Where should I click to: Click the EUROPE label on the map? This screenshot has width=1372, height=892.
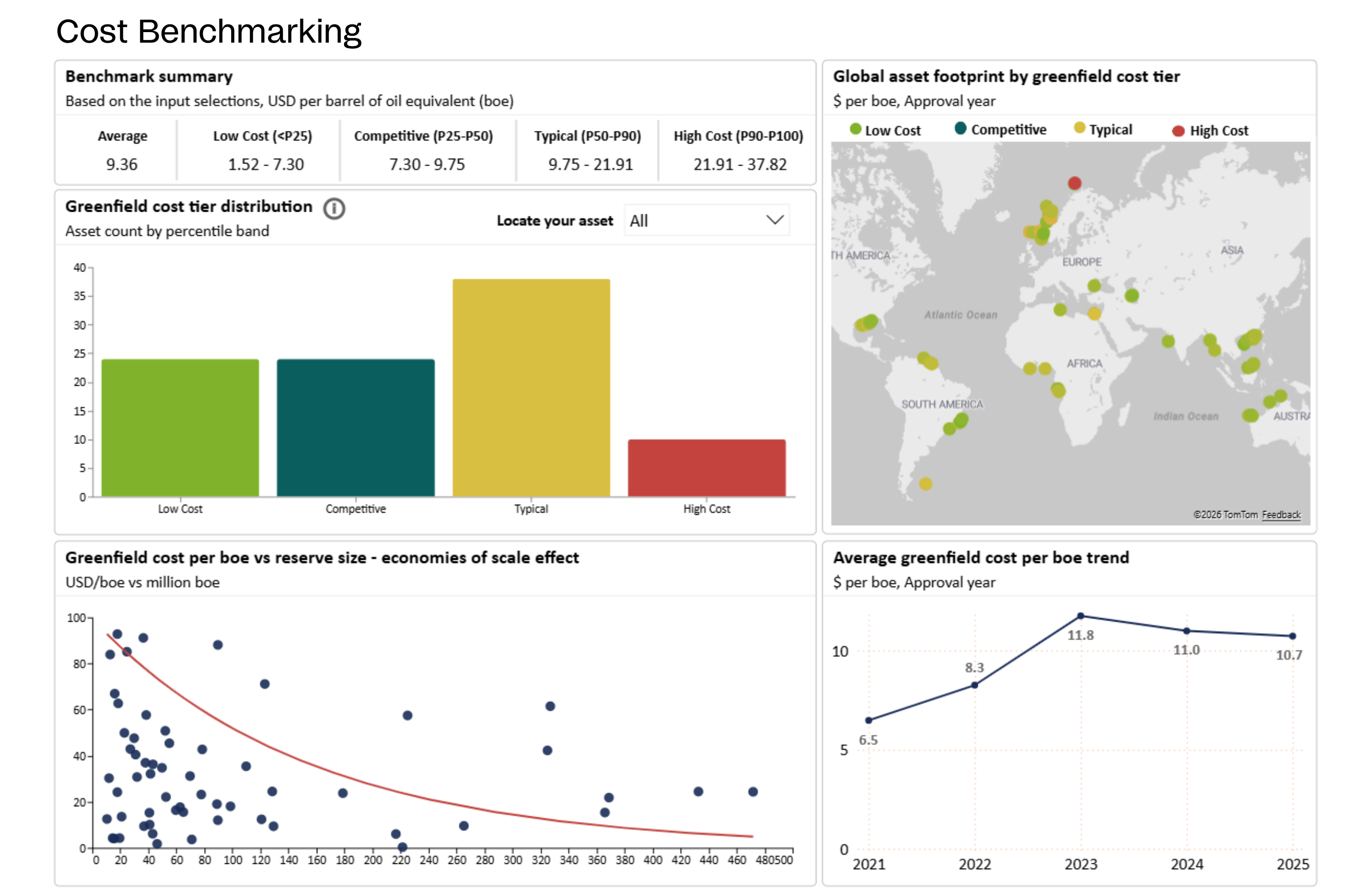click(1082, 262)
